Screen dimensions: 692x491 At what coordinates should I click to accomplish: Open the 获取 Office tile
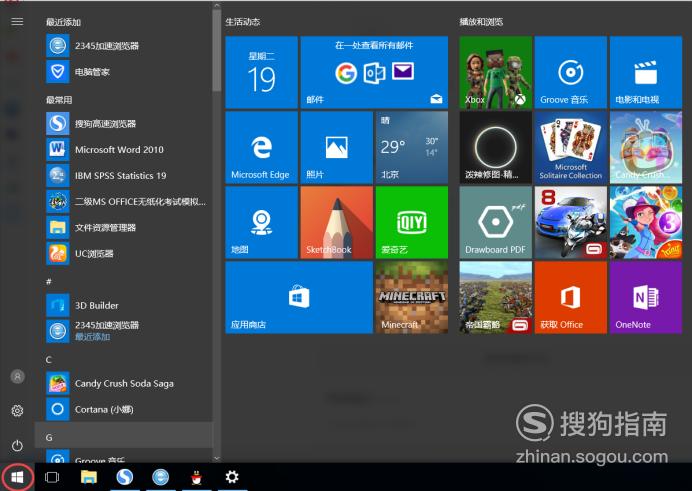(571, 297)
